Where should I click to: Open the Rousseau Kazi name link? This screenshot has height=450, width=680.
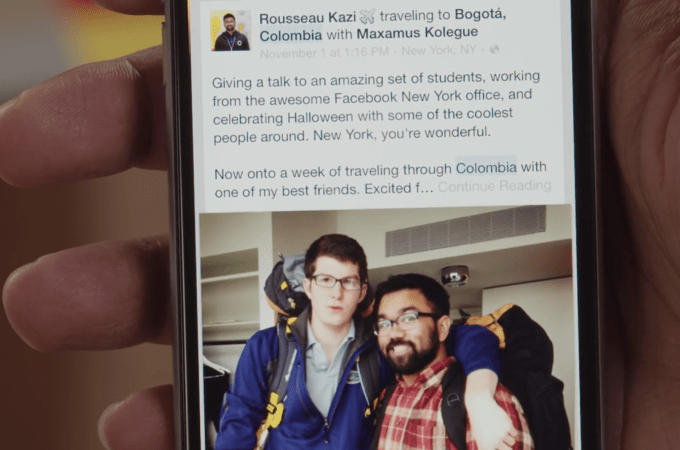pyautogui.click(x=307, y=18)
